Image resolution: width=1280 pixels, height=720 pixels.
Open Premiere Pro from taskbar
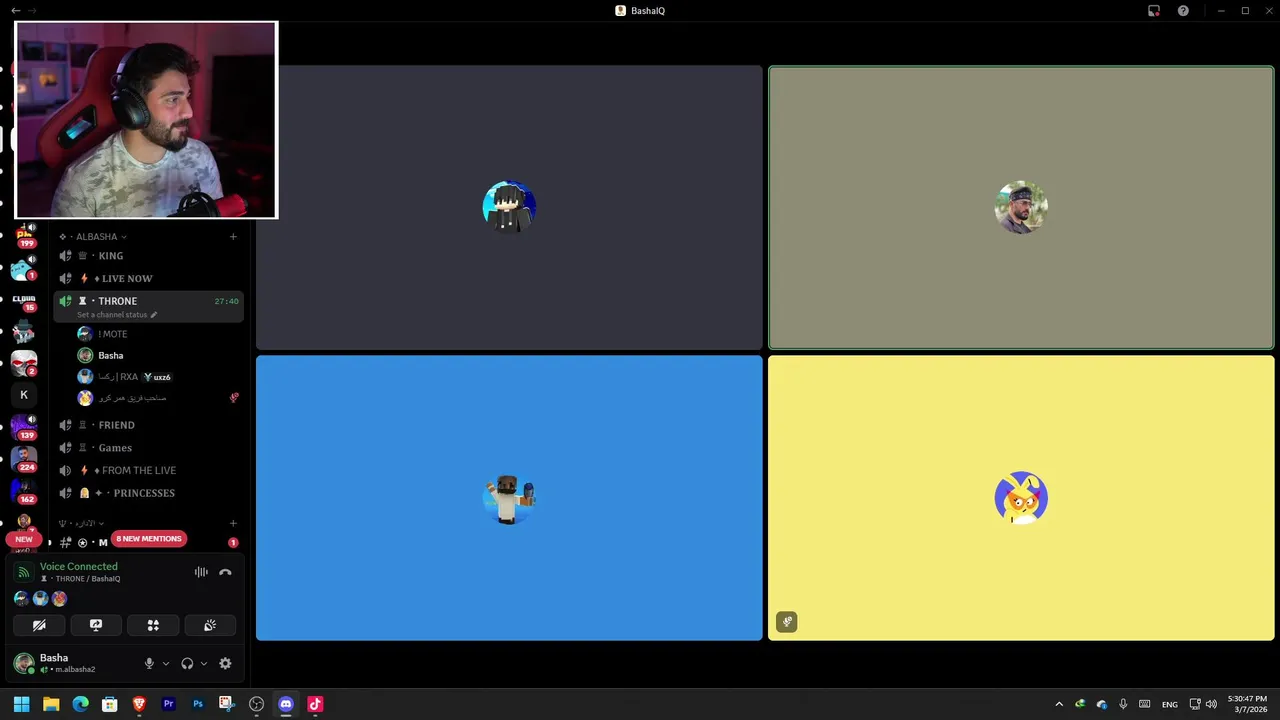(168, 704)
